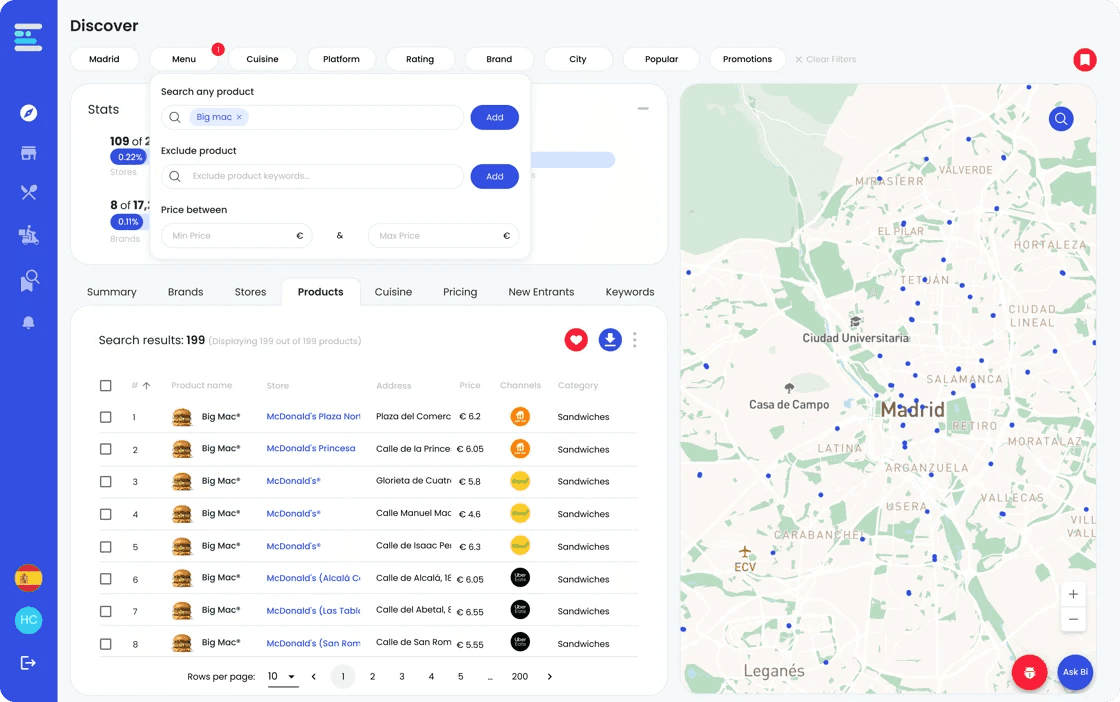The width and height of the screenshot is (1120, 702).
Task: Click Add button for Search any product
Action: pyautogui.click(x=494, y=117)
